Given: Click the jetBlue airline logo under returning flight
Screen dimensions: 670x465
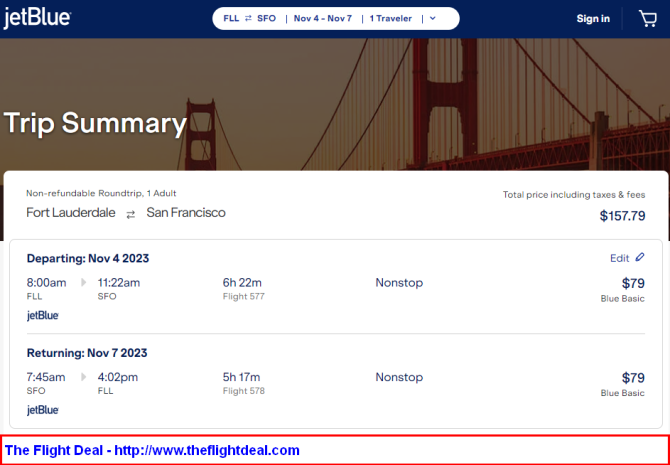Looking at the screenshot, I should tap(43, 410).
